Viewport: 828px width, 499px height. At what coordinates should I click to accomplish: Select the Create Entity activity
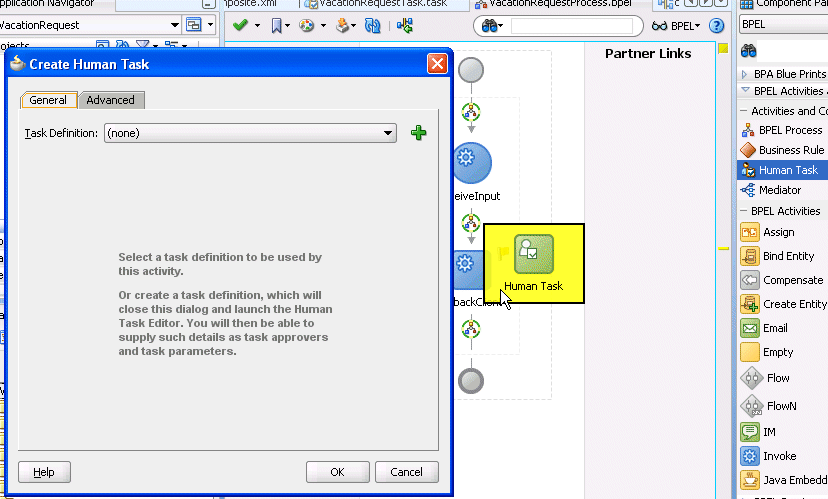[x=783, y=304]
